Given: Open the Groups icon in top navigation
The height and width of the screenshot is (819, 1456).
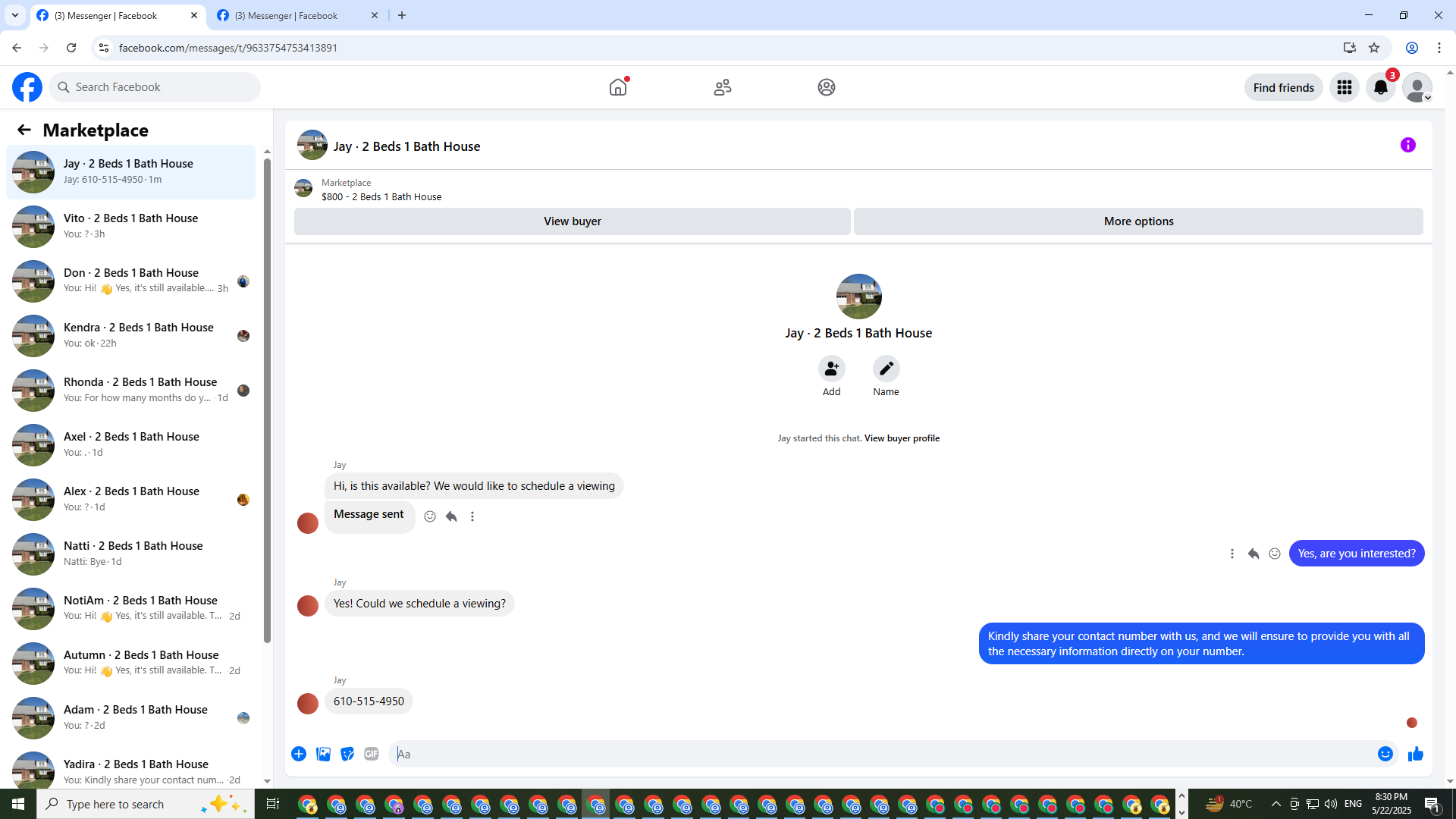Looking at the screenshot, I should (827, 87).
